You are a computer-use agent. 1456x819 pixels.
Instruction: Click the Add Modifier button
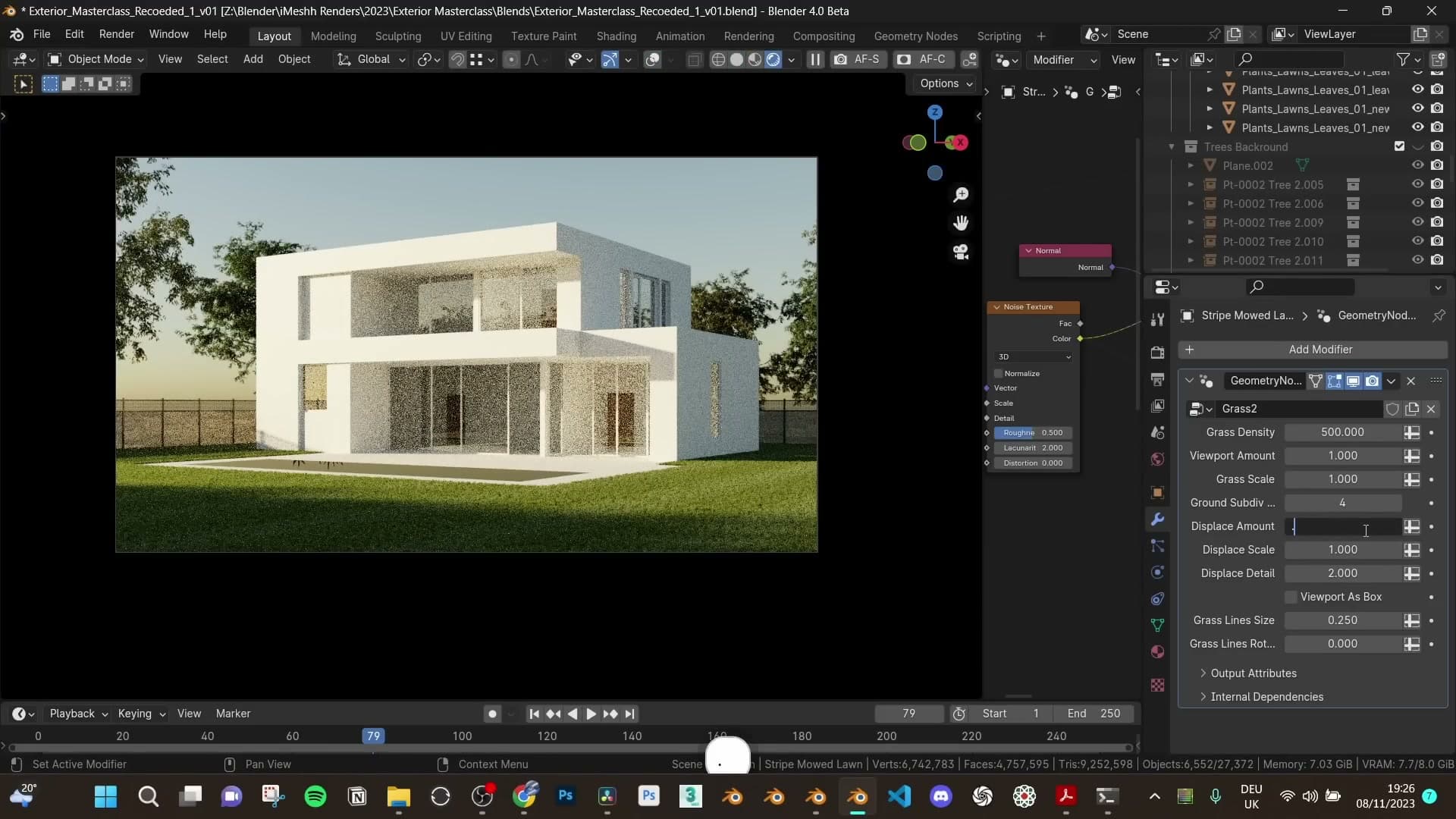pyautogui.click(x=1313, y=350)
